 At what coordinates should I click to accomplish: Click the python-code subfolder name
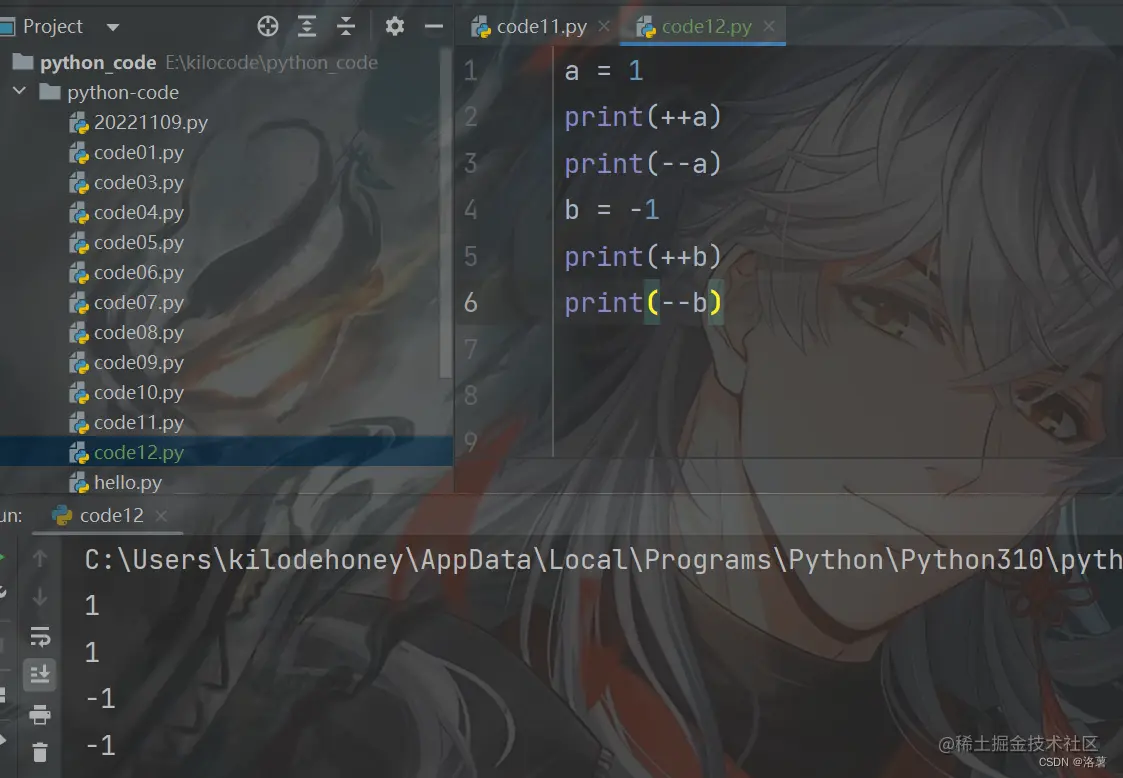(x=123, y=92)
